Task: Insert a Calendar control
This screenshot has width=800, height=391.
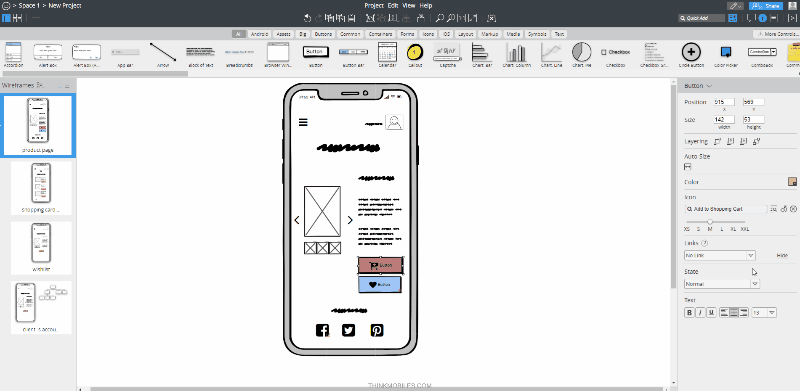Action: click(387, 55)
